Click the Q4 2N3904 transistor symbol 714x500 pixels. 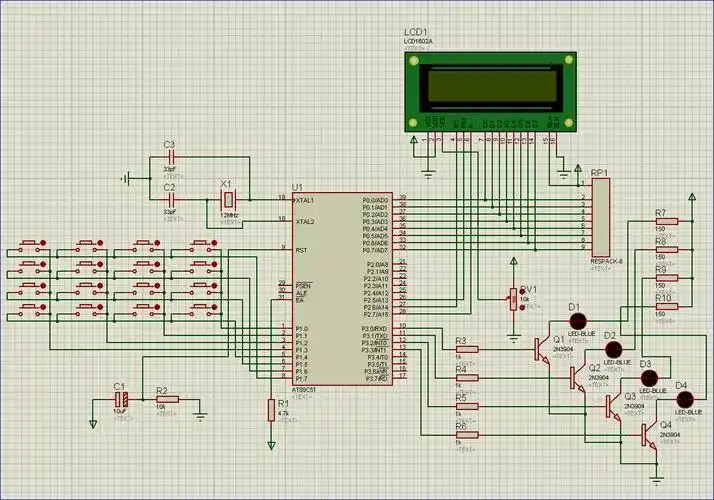648,435
